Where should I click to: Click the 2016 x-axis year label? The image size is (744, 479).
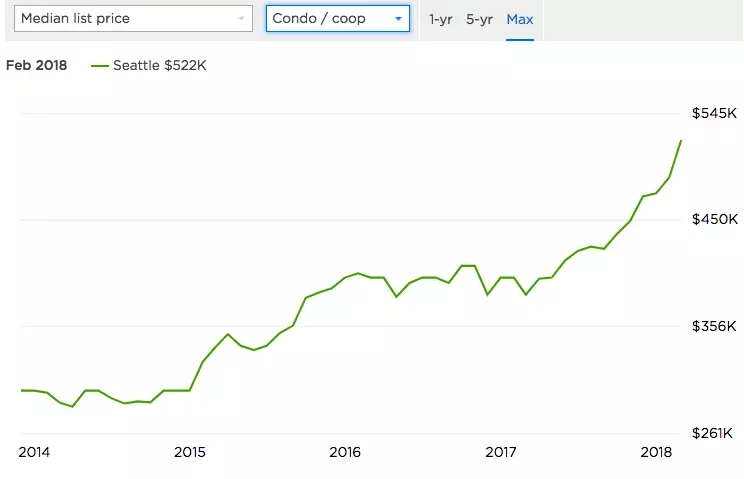click(x=345, y=452)
